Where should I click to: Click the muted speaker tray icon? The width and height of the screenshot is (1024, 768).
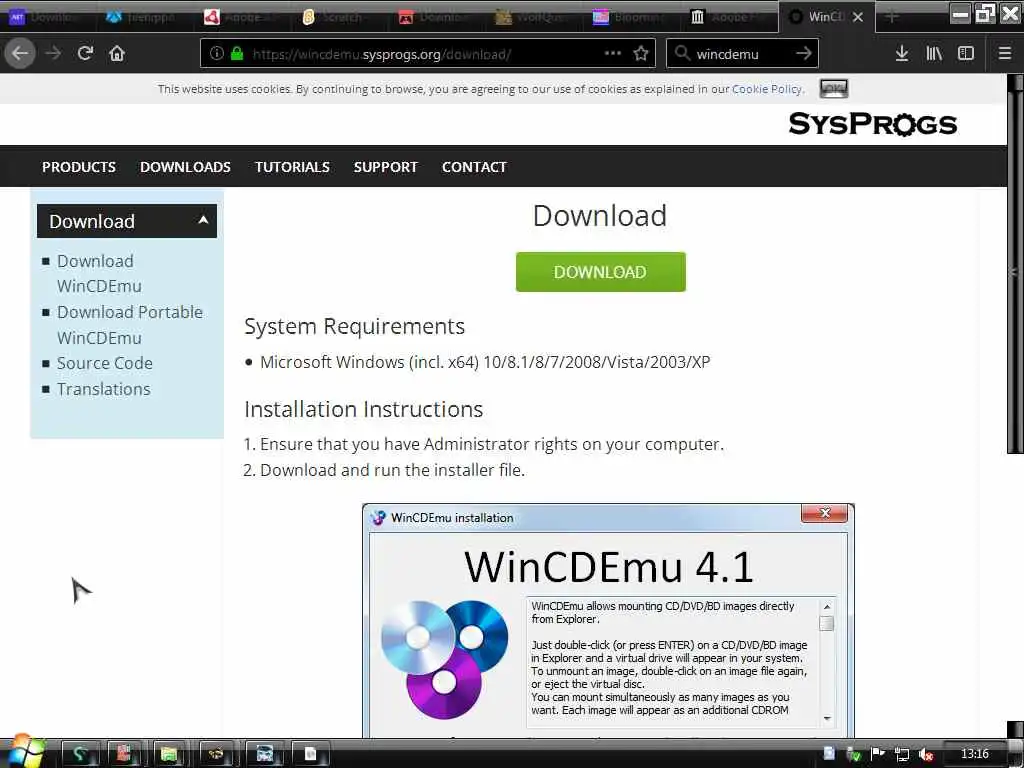coord(926,755)
